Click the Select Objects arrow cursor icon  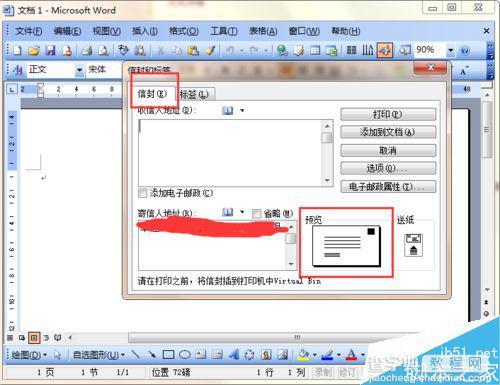pyautogui.click(x=57, y=355)
